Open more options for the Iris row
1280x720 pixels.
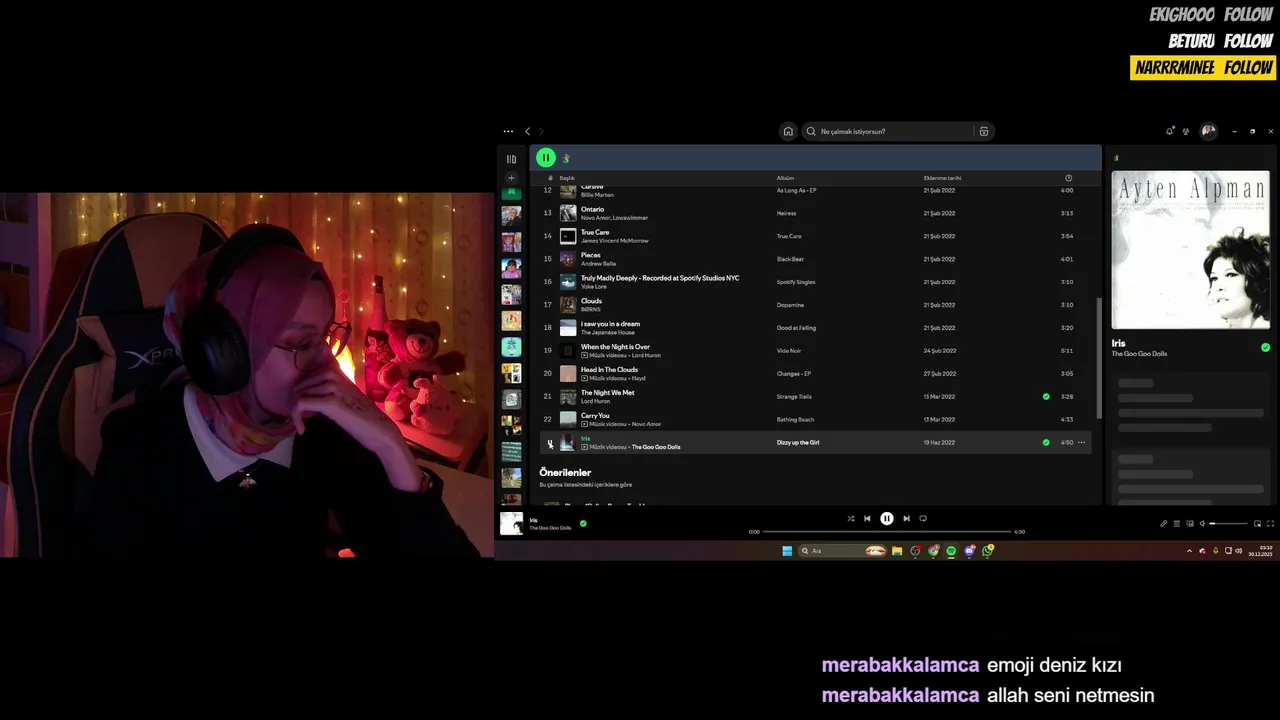[1081, 443]
